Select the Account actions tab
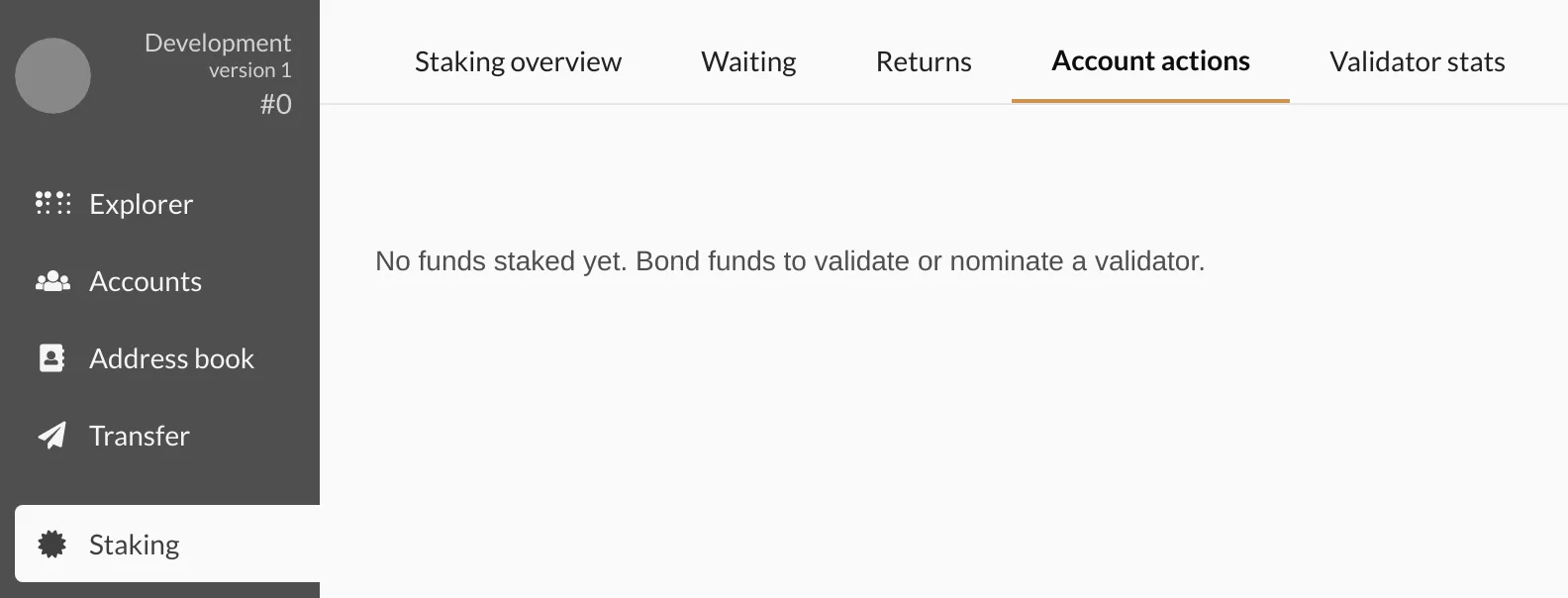This screenshot has height=598, width=1568. coord(1150,61)
